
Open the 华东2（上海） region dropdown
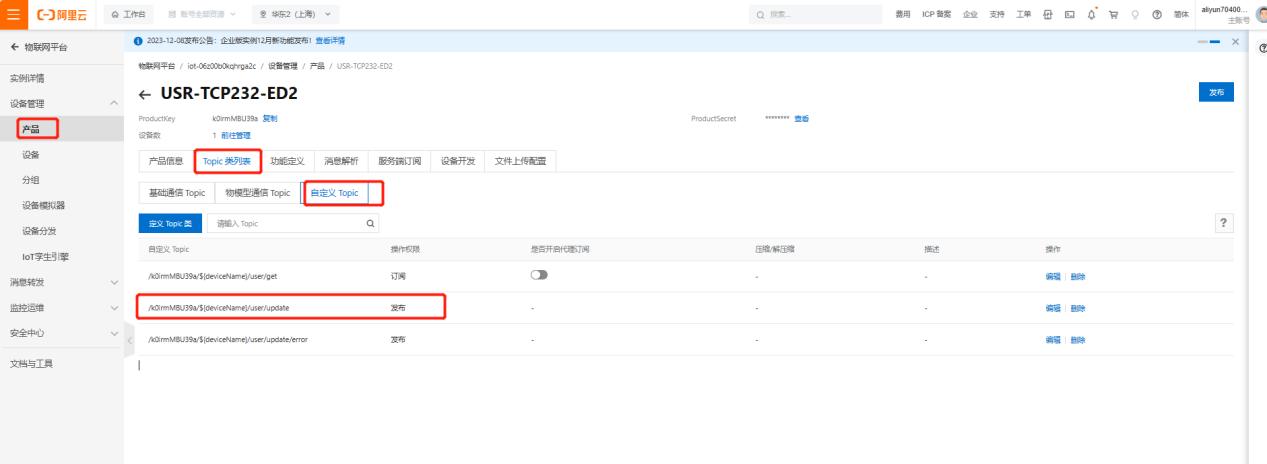tap(295, 15)
